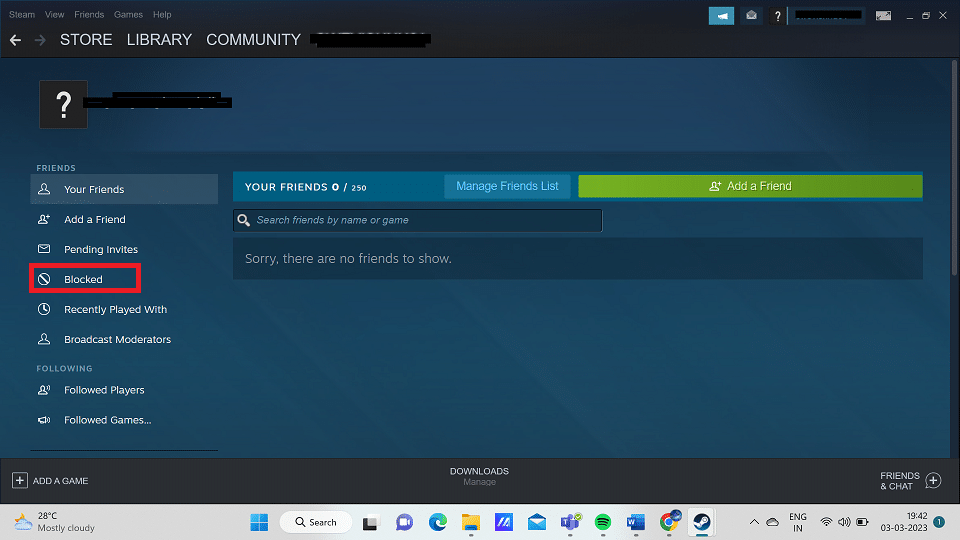Open the Games menu
This screenshot has width=960, height=540.
(x=128, y=15)
